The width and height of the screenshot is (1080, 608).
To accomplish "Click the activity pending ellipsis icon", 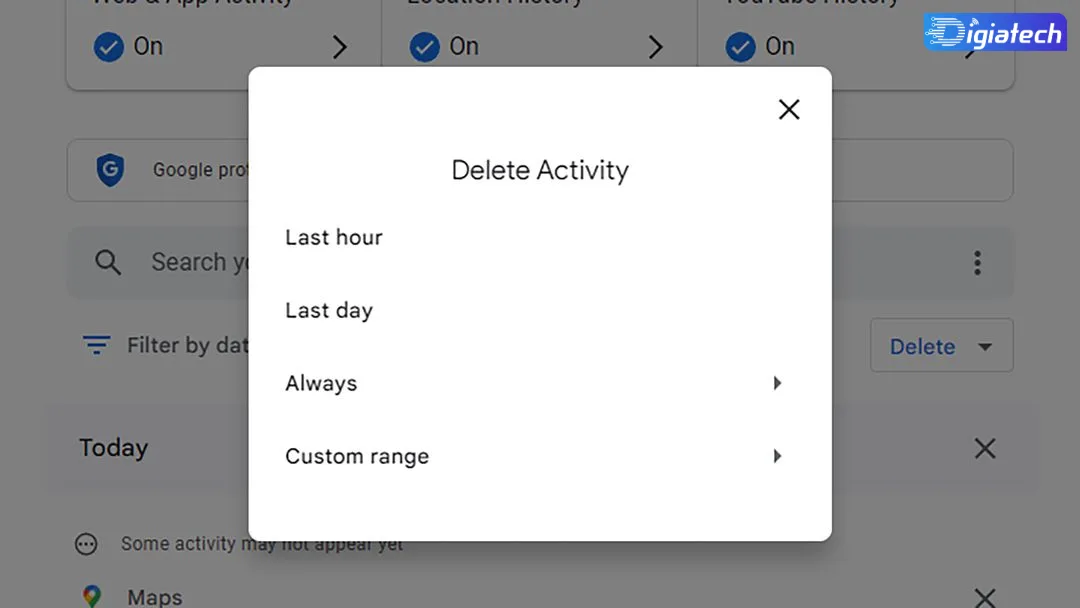I will pyautogui.click(x=86, y=544).
